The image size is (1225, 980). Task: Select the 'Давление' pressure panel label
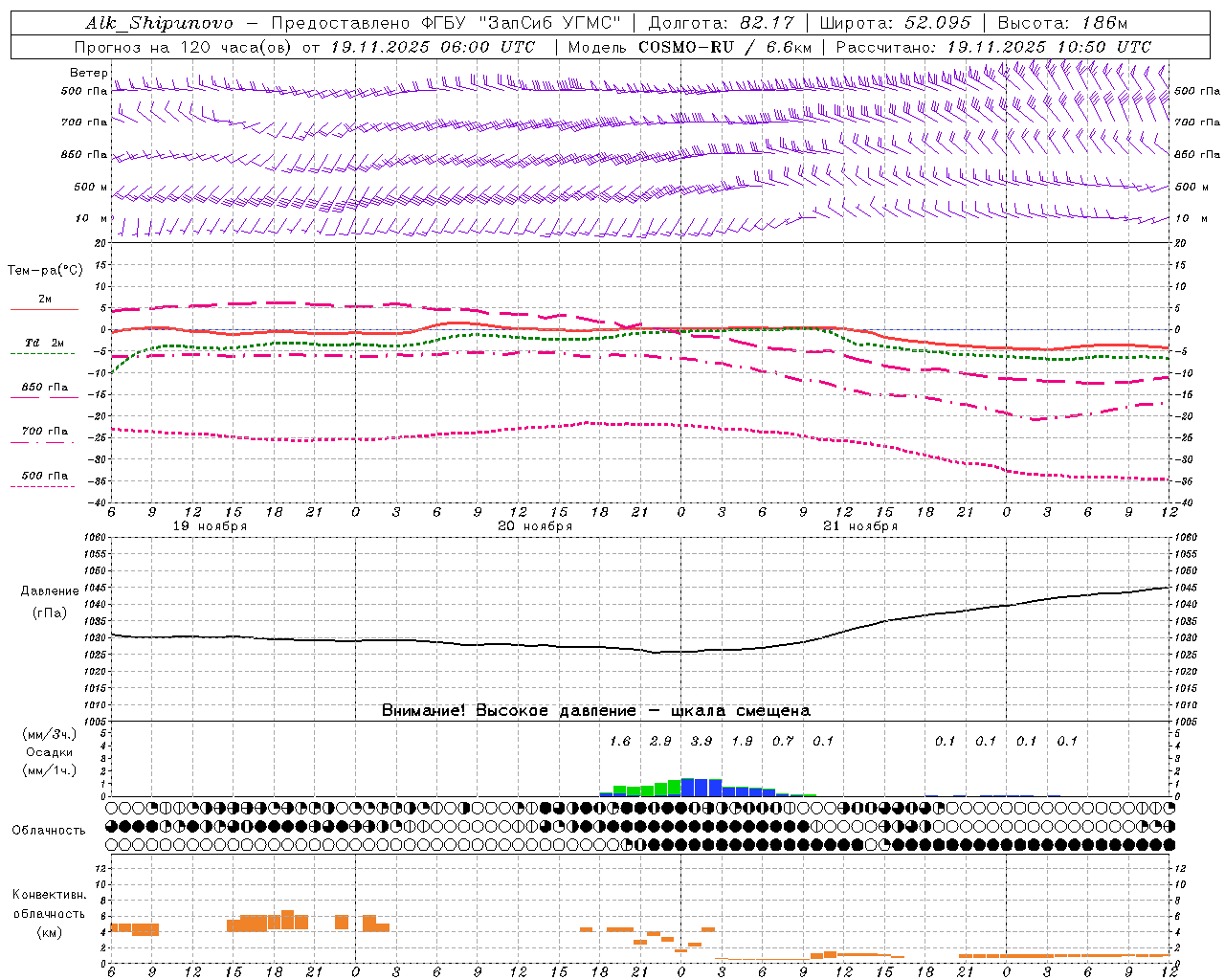tap(50, 591)
